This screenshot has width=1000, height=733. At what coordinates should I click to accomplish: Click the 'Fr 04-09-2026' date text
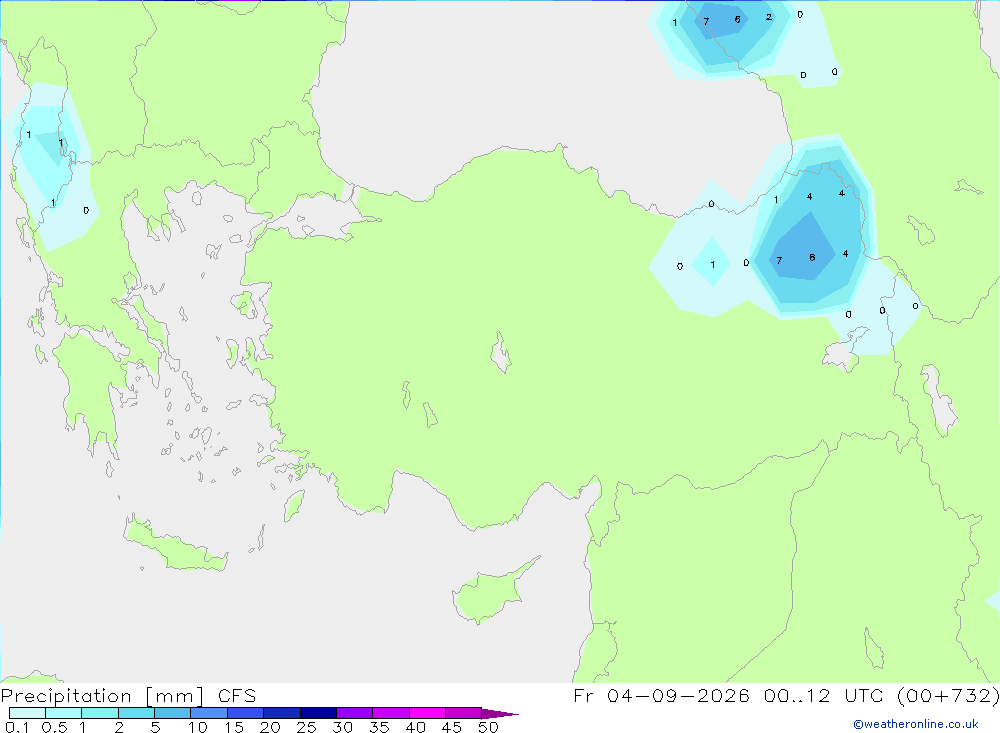point(661,695)
